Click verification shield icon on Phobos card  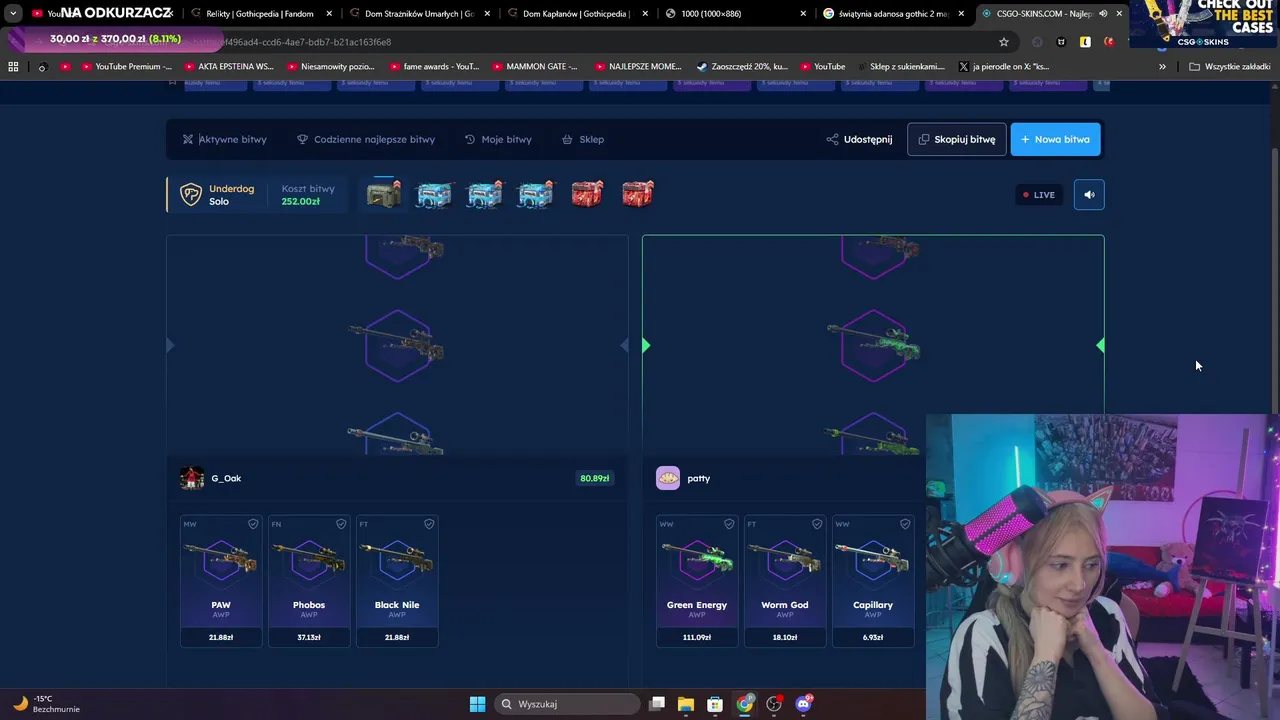[341, 524]
